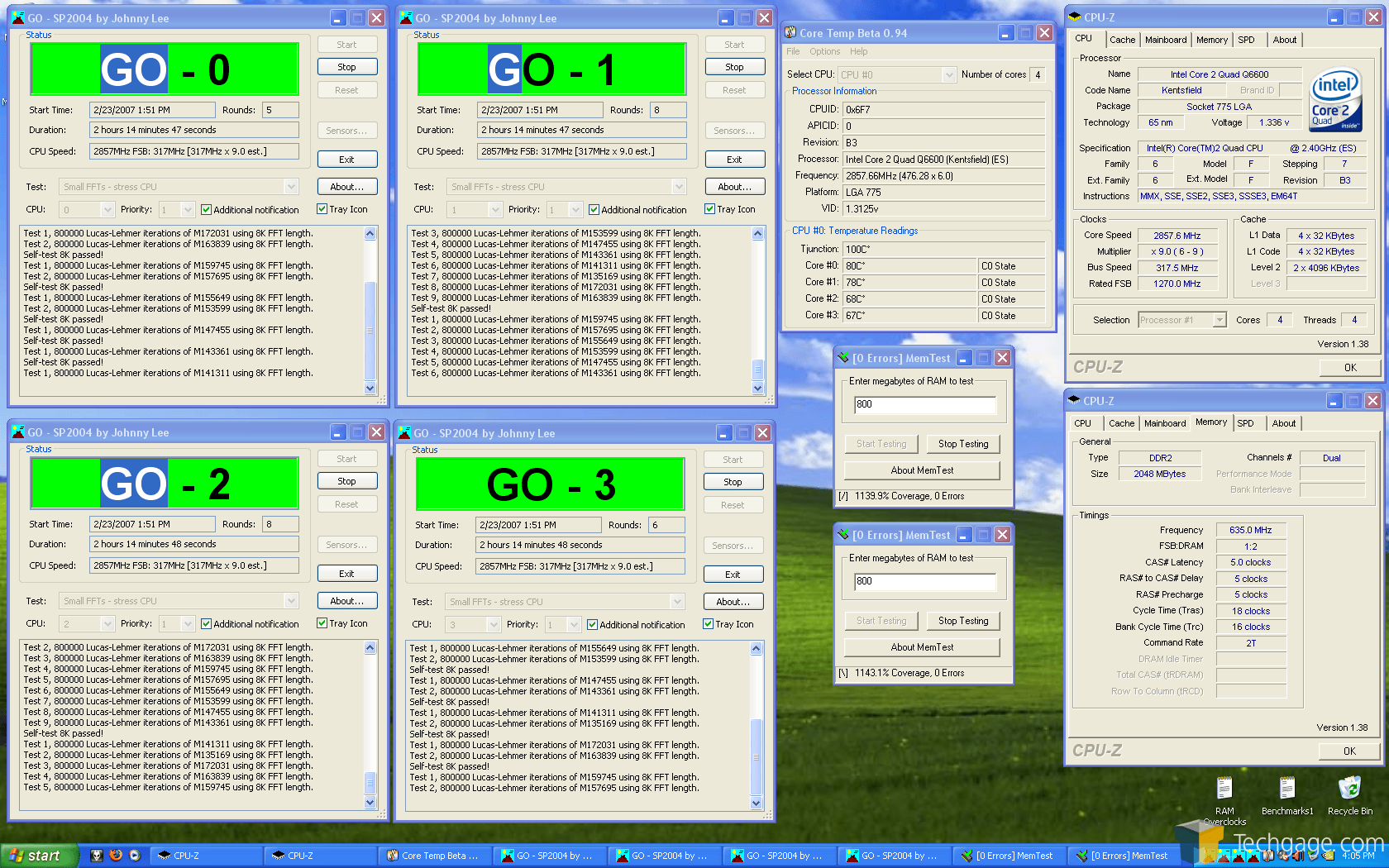Switch to SPD tab in the memory timings CPU-Z window

tap(1245, 423)
